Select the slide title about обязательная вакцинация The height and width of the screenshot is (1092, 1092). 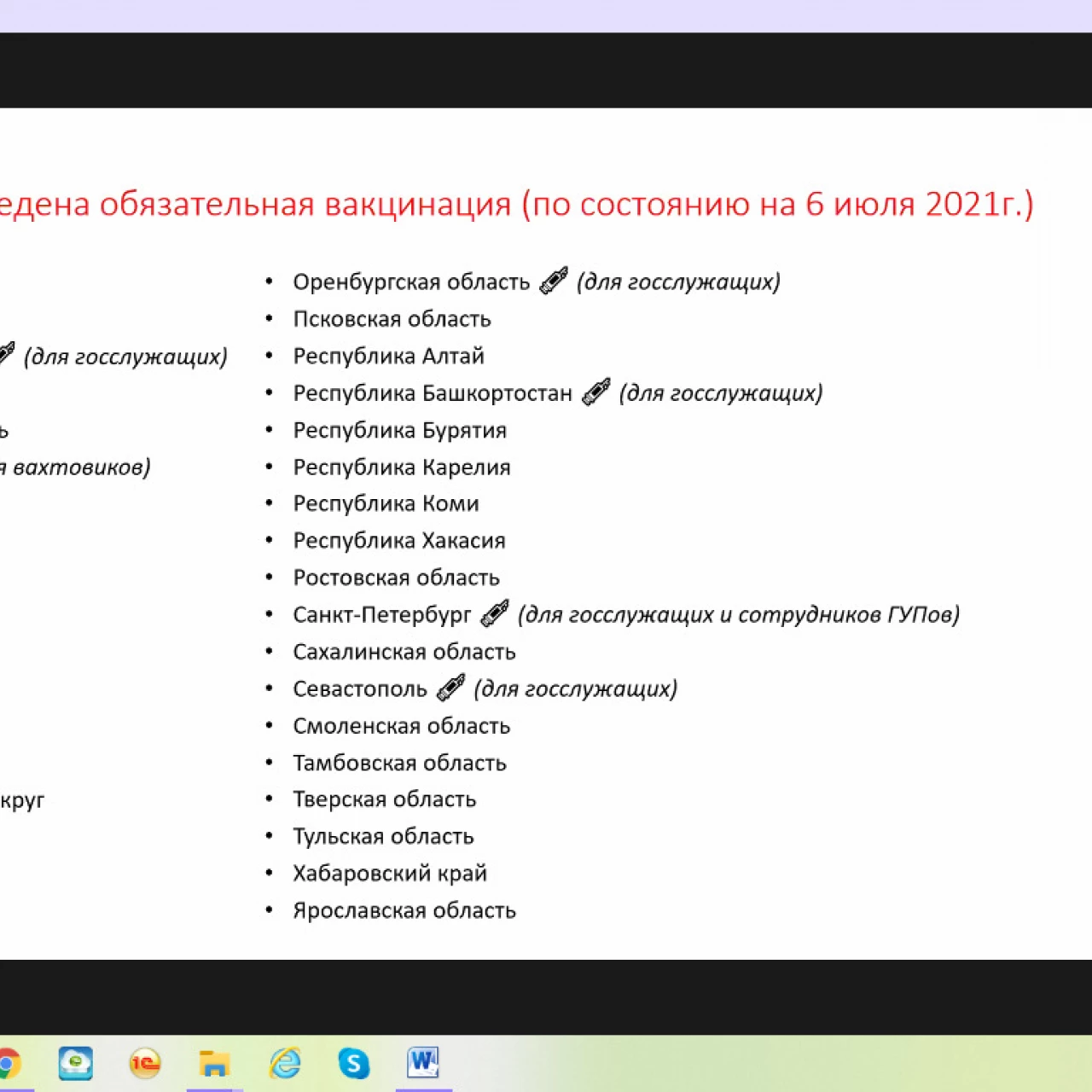(x=517, y=205)
